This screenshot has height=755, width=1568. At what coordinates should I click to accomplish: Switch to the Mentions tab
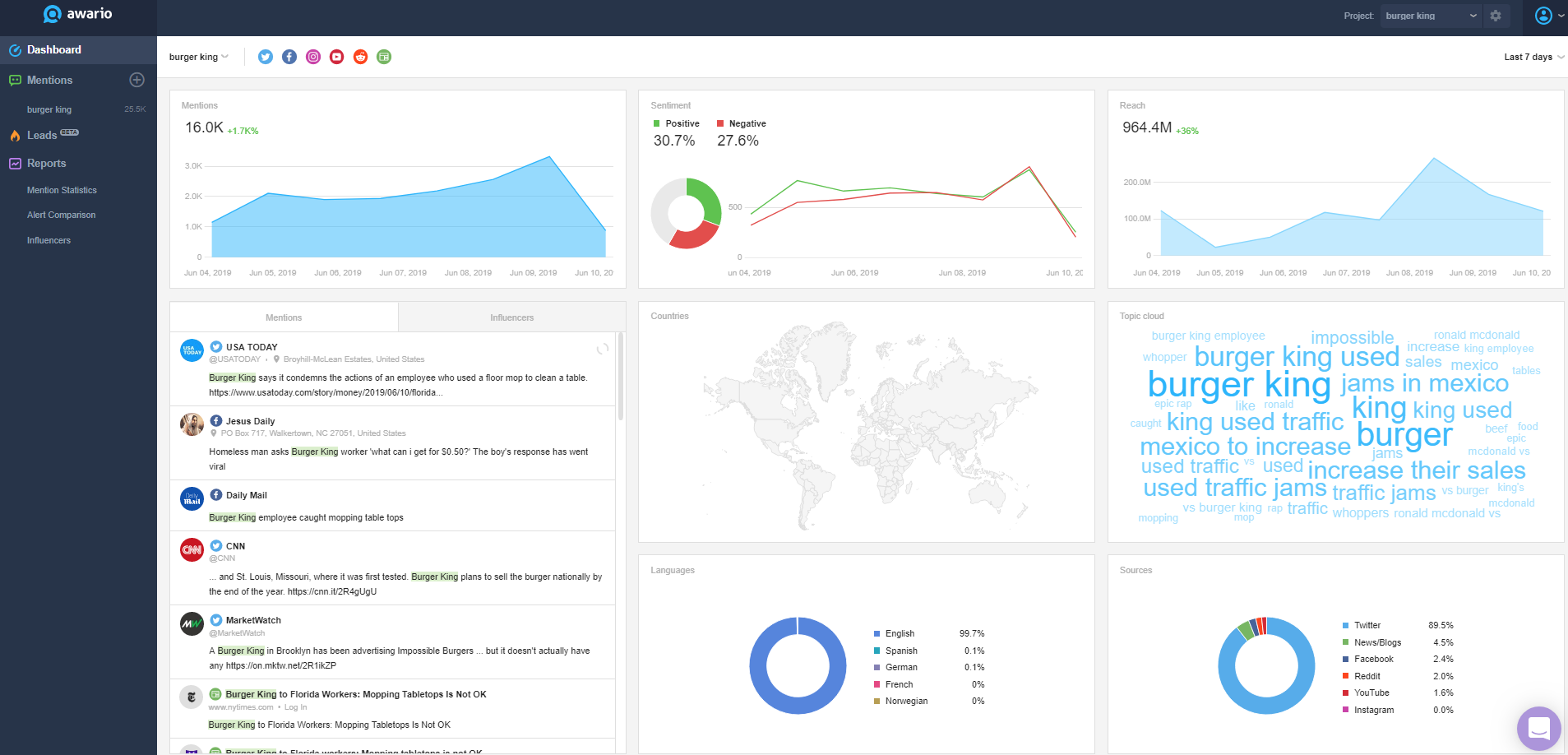click(284, 317)
